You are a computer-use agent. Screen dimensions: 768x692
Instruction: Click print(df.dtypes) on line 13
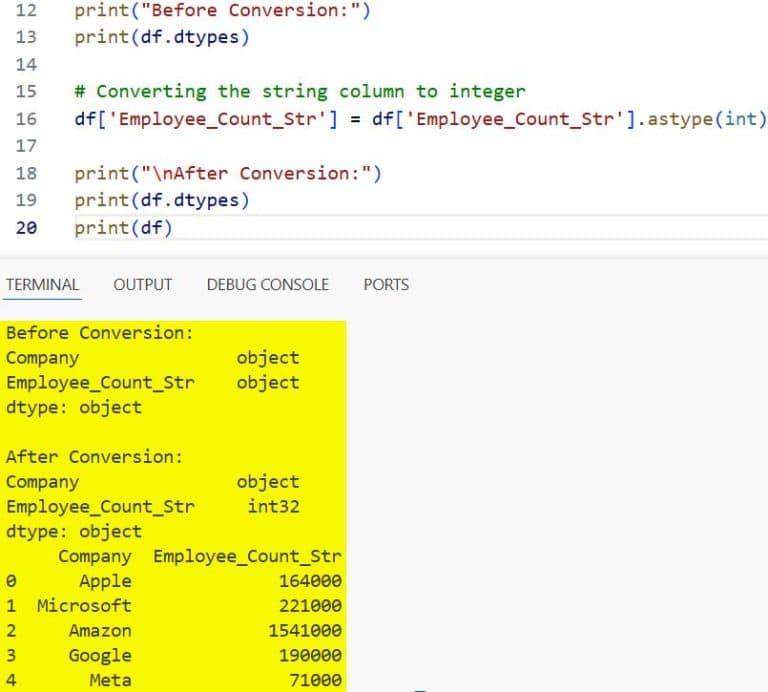162,37
